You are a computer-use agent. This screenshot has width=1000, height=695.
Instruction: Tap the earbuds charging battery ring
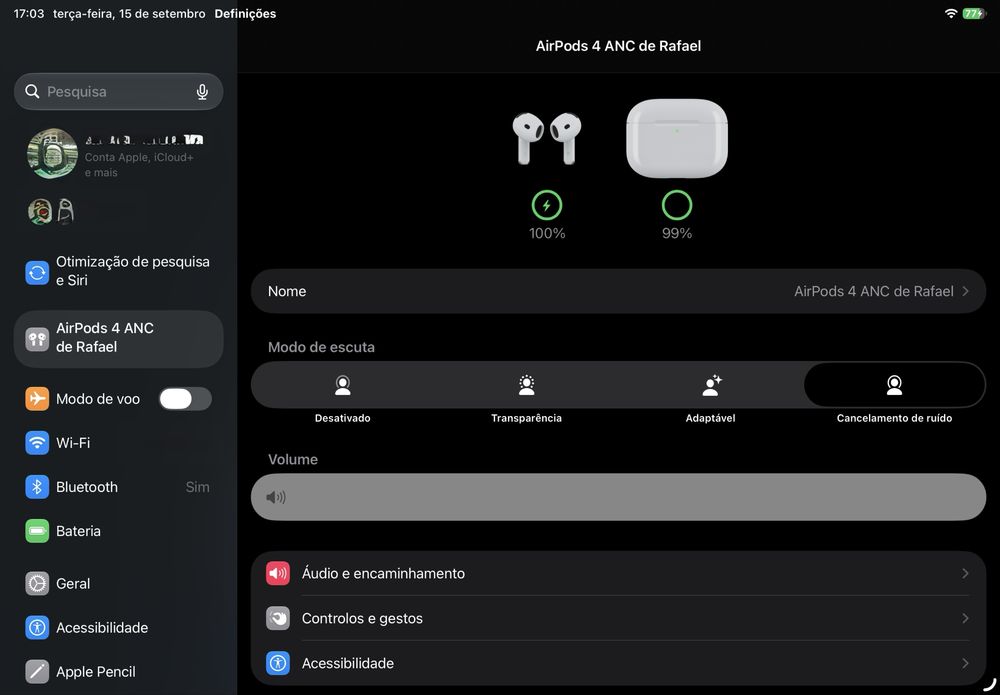point(547,205)
